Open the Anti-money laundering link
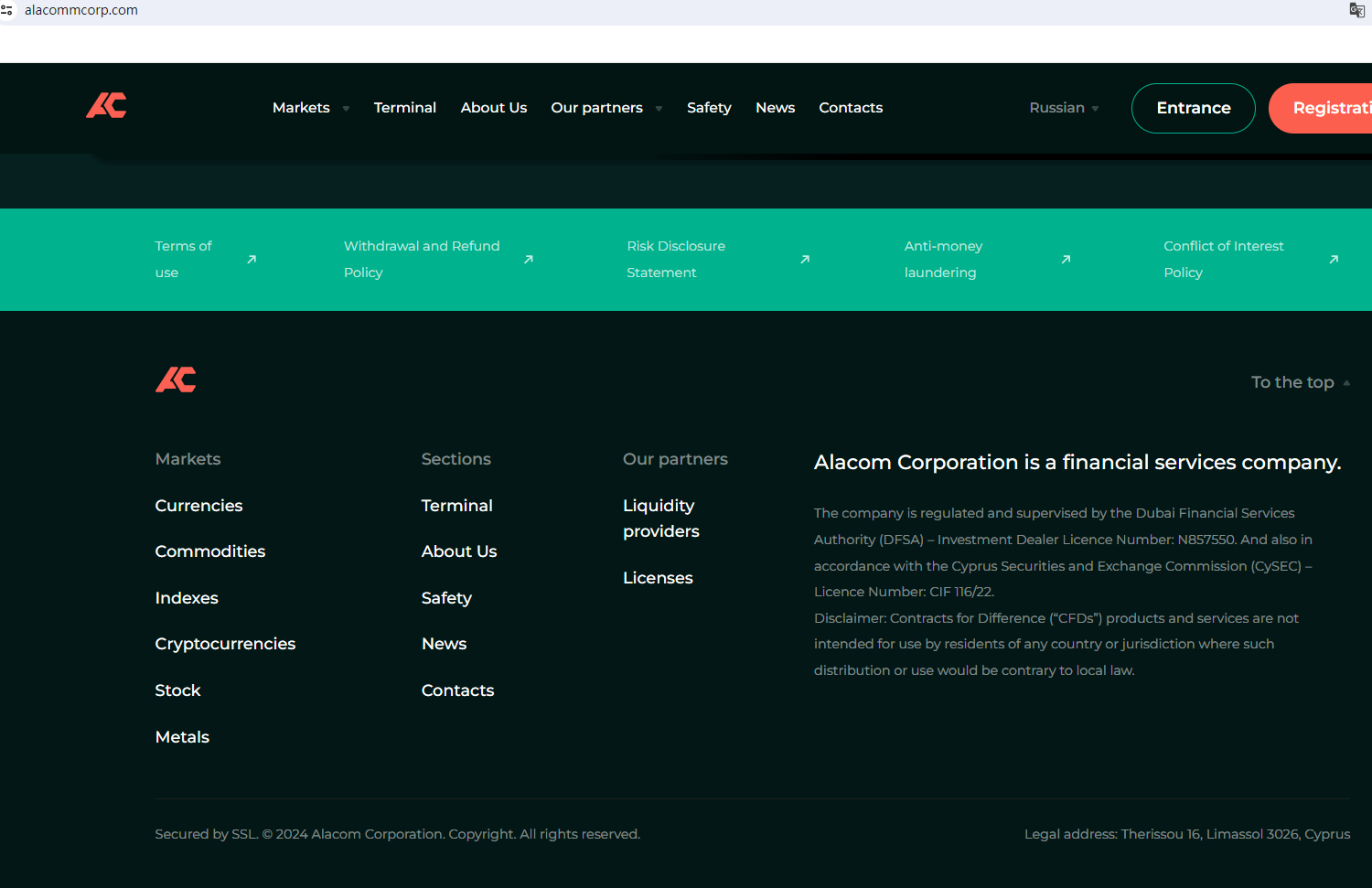This screenshot has width=1372, height=888. pos(943,260)
